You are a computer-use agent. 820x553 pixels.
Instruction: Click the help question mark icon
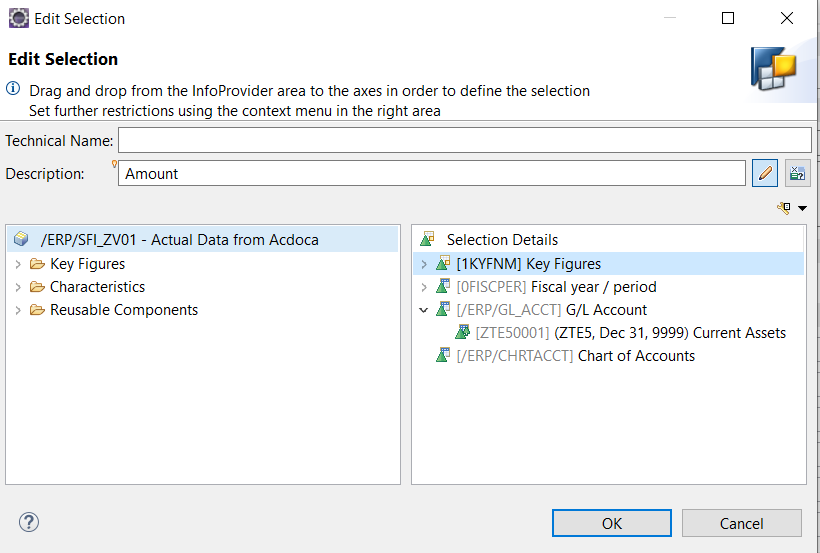click(29, 522)
